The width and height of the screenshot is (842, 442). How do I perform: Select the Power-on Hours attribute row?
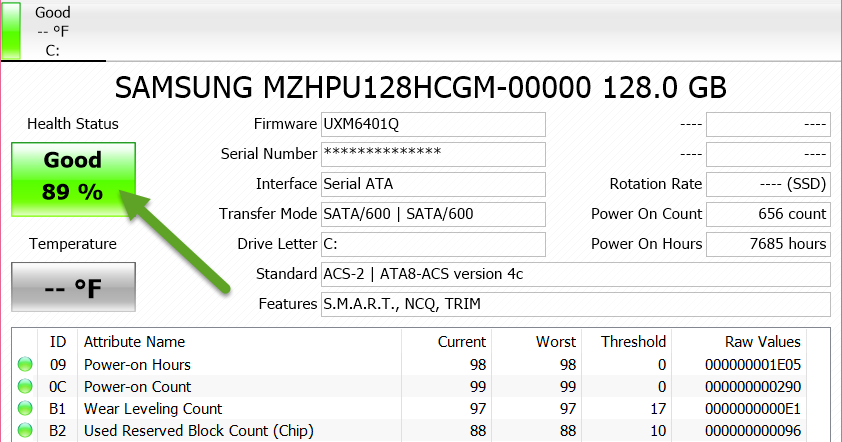(411, 365)
